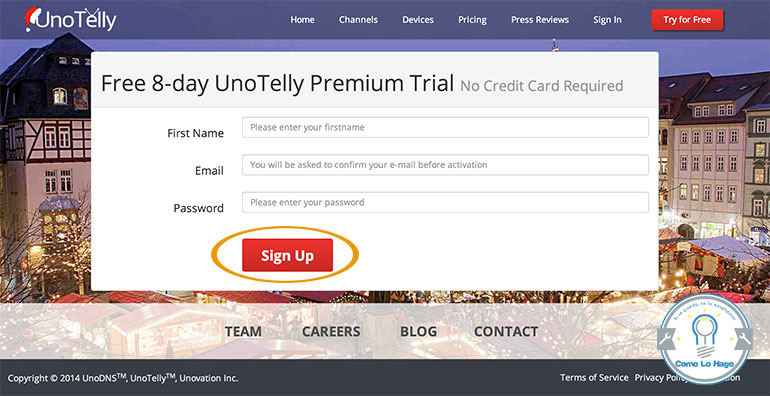
Task: Open Press Reviews in navigation
Action: [x=540, y=20]
